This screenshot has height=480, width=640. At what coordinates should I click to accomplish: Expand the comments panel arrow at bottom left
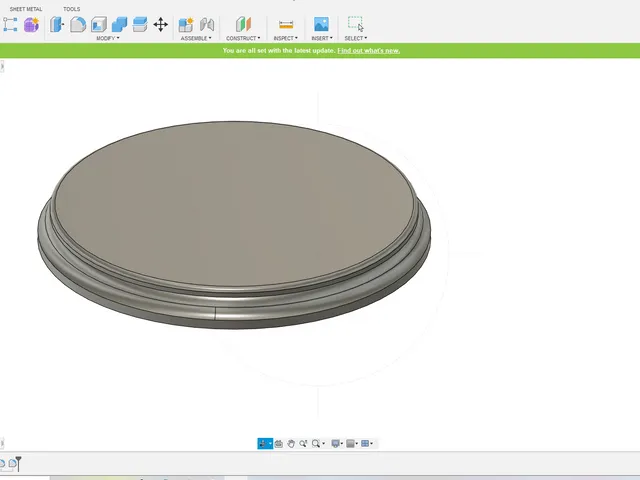coord(2,443)
